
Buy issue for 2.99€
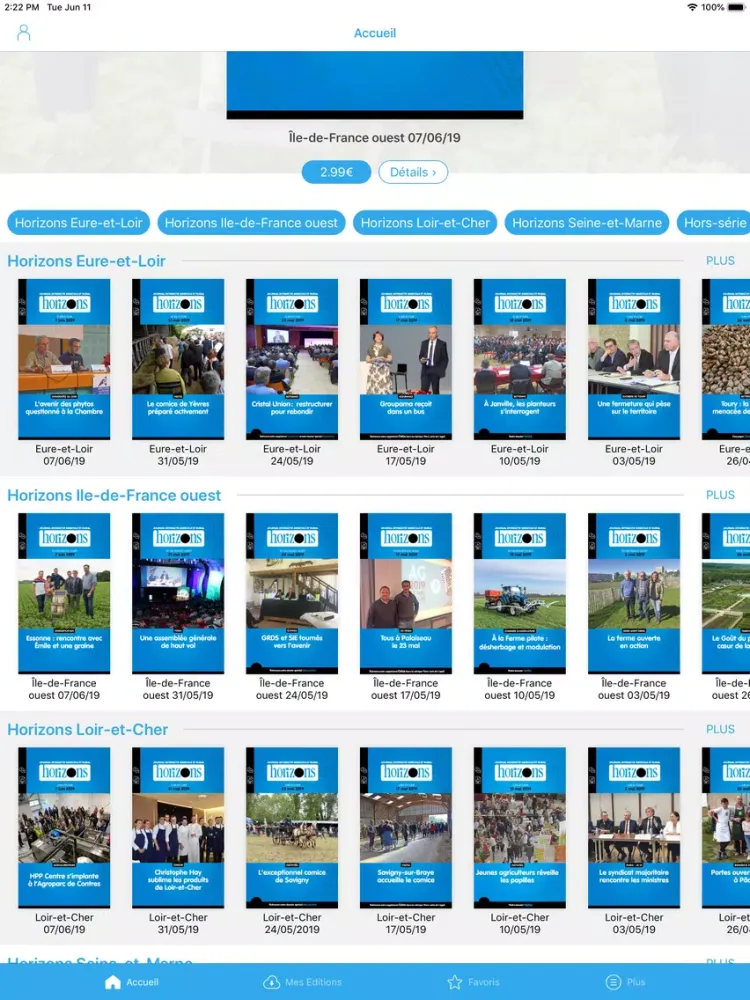pyautogui.click(x=336, y=172)
